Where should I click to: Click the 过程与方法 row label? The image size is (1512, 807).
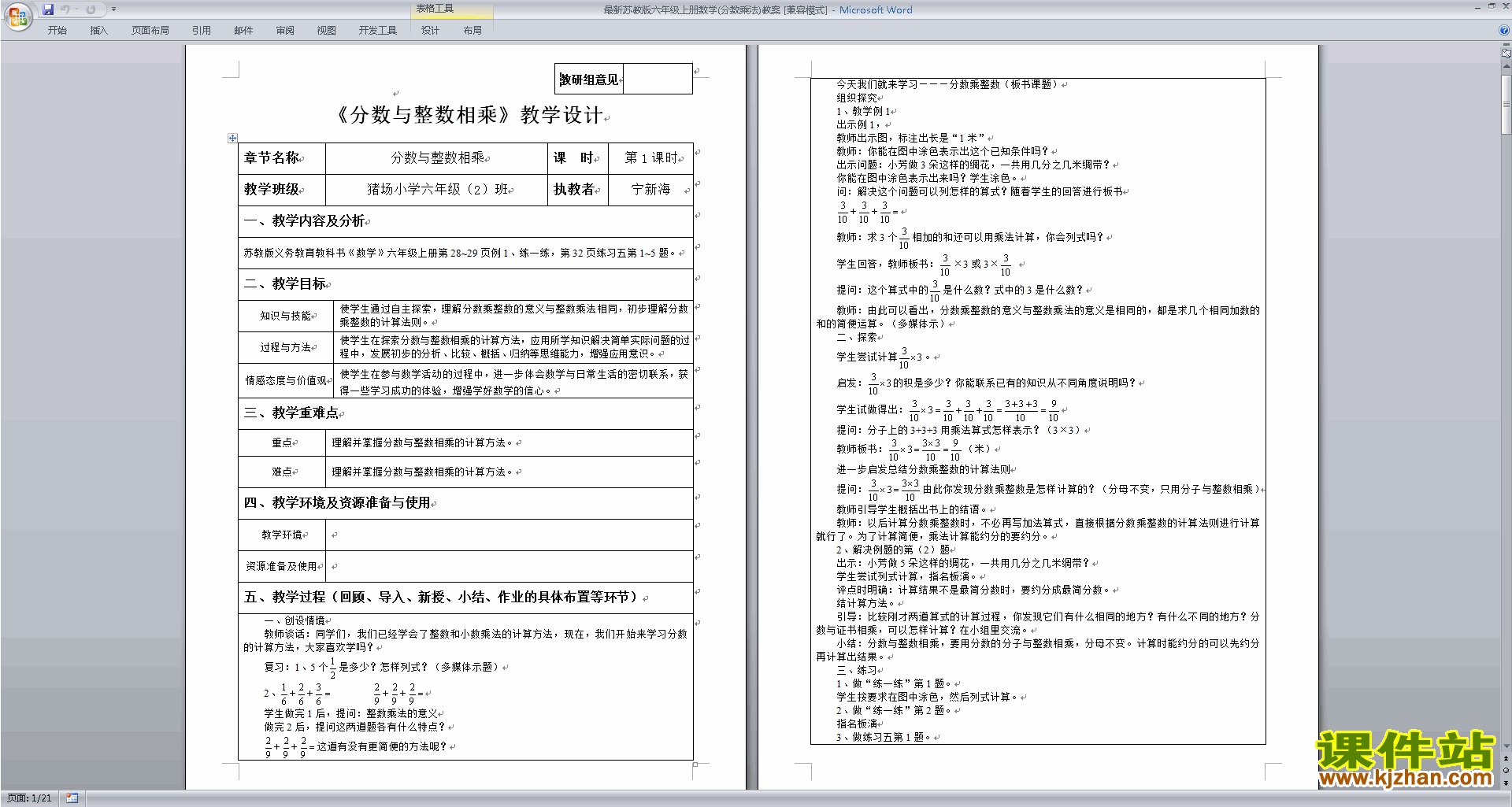point(286,347)
